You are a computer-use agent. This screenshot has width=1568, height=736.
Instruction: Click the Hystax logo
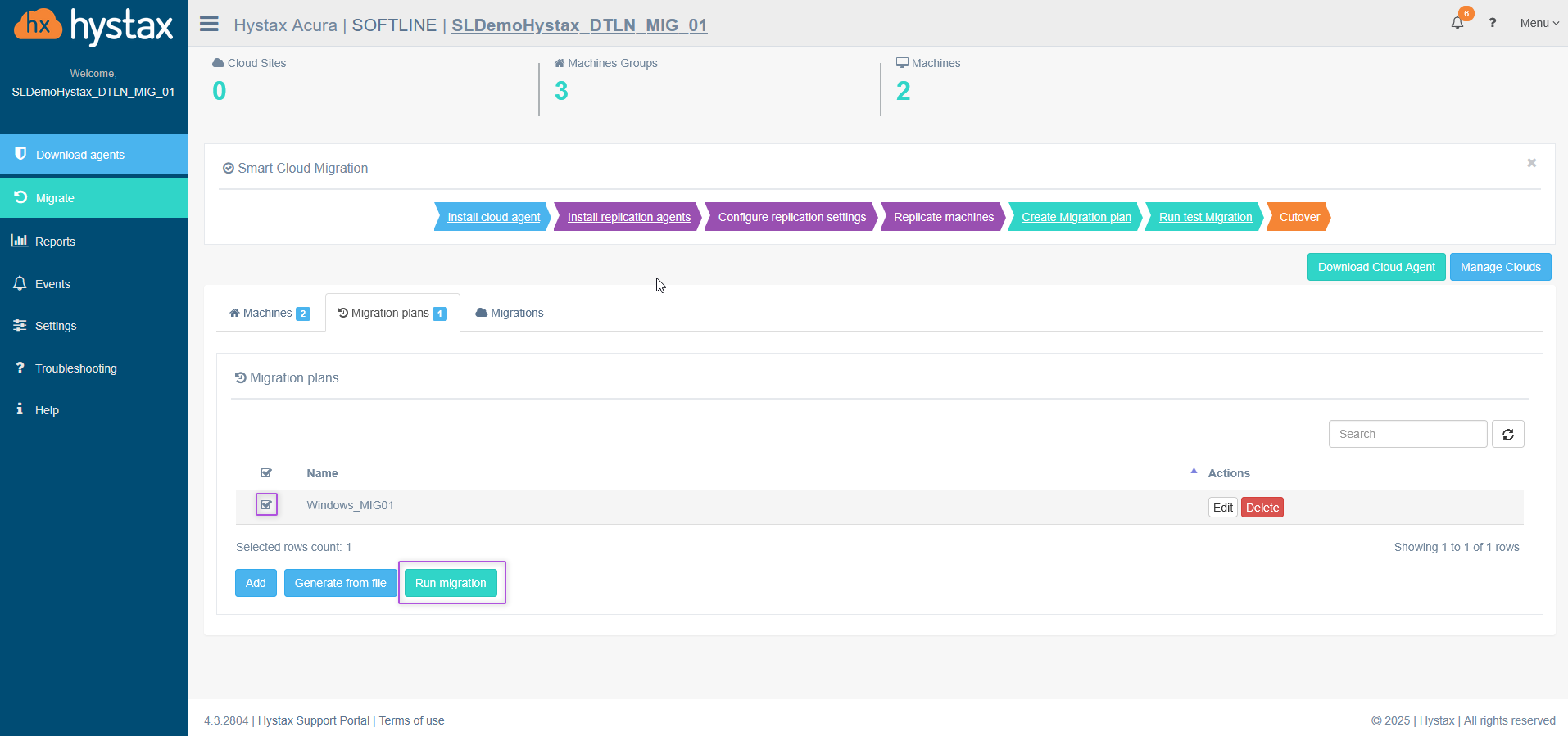point(93,26)
